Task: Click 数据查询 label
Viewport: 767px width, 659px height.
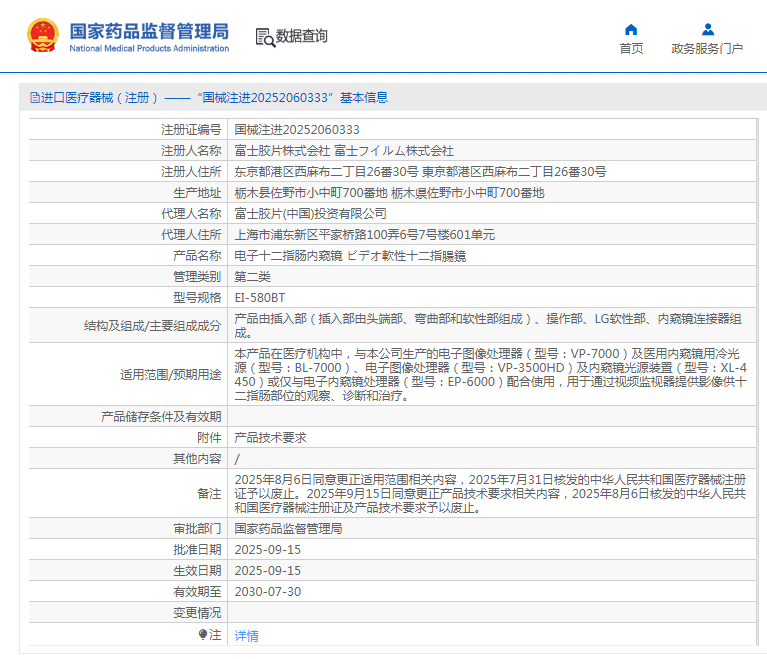Action: coord(302,36)
